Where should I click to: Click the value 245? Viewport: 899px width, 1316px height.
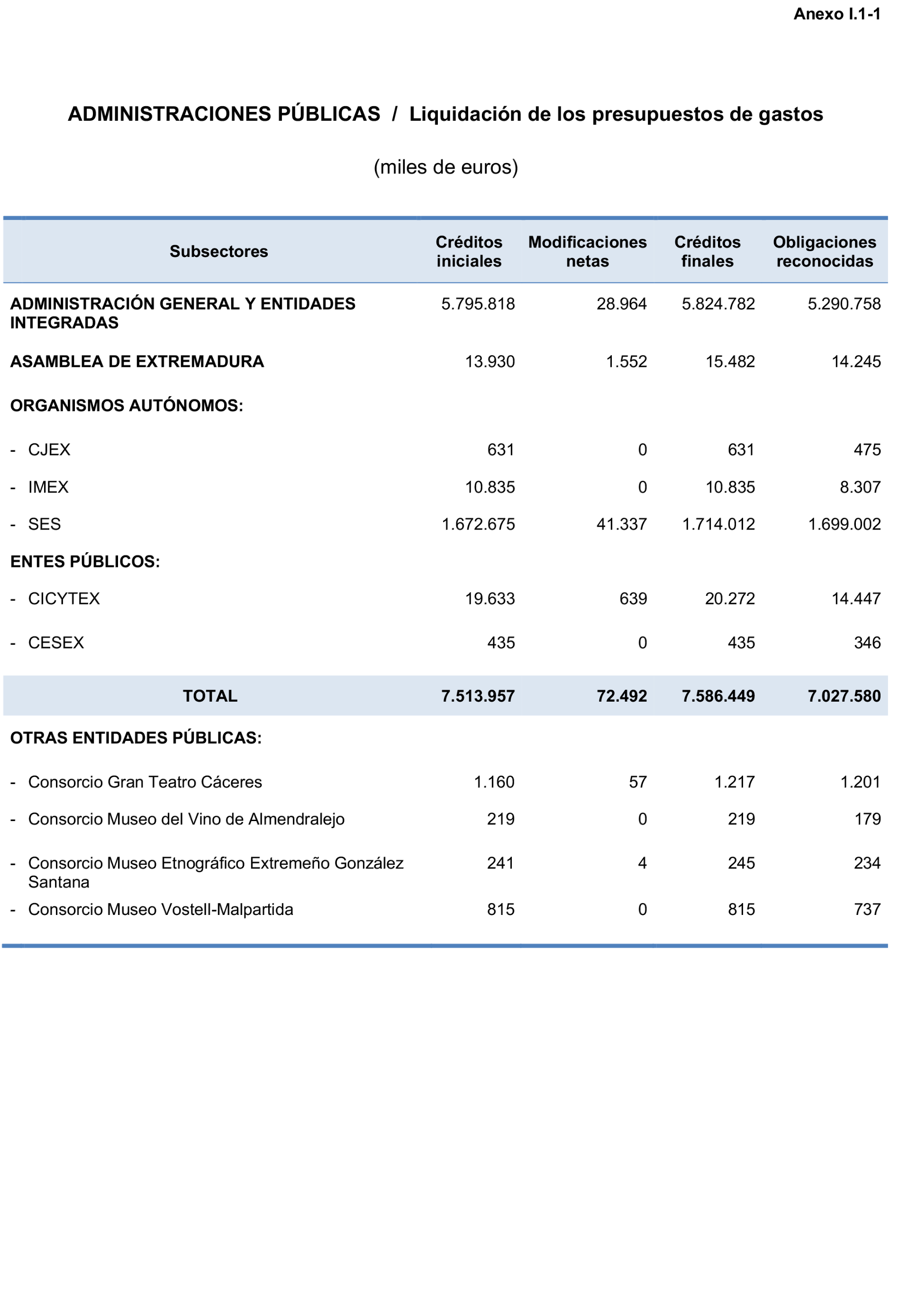pos(741,864)
